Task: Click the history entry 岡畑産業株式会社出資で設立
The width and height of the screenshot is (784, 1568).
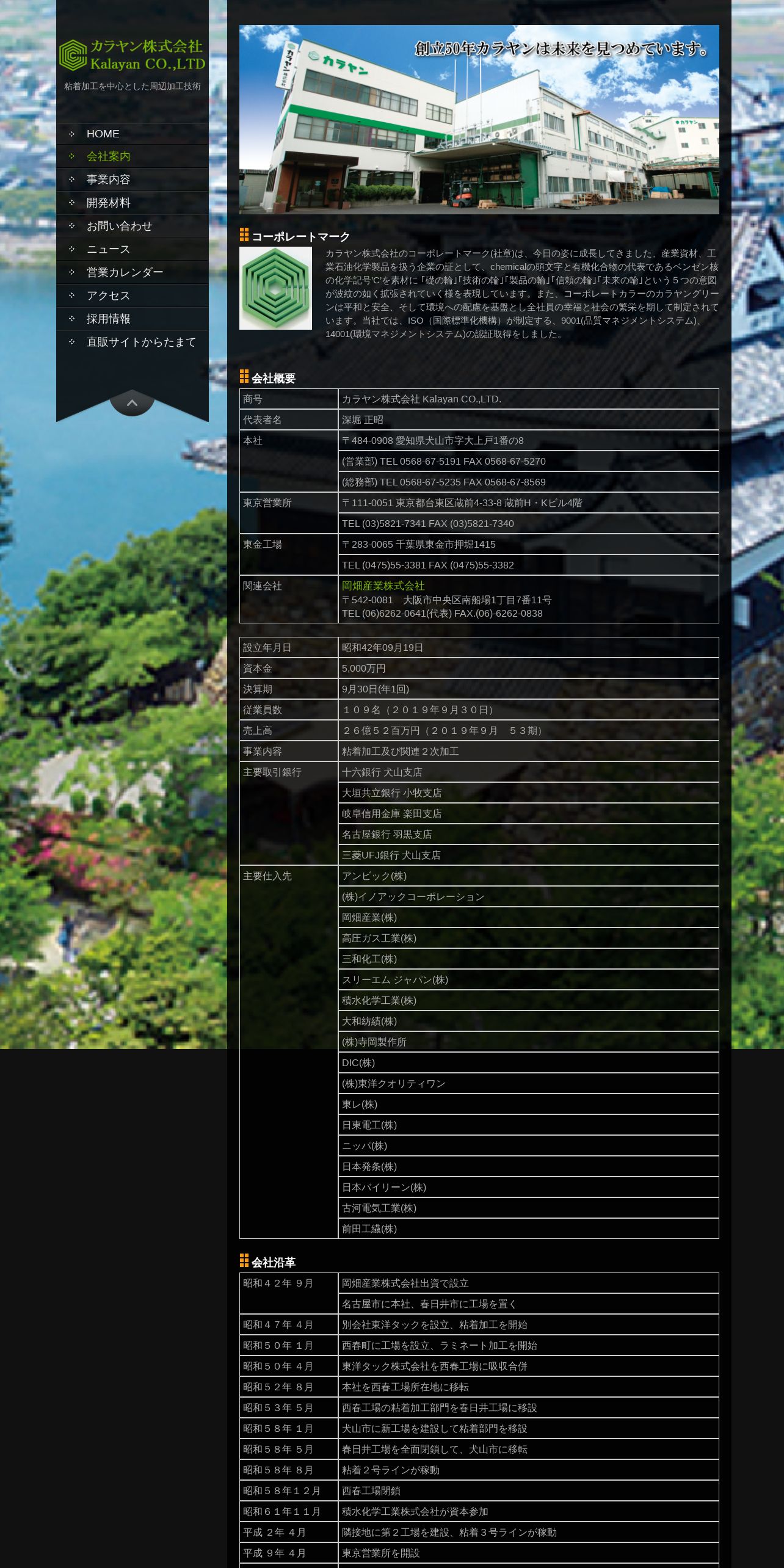Action: pyautogui.click(x=528, y=1283)
